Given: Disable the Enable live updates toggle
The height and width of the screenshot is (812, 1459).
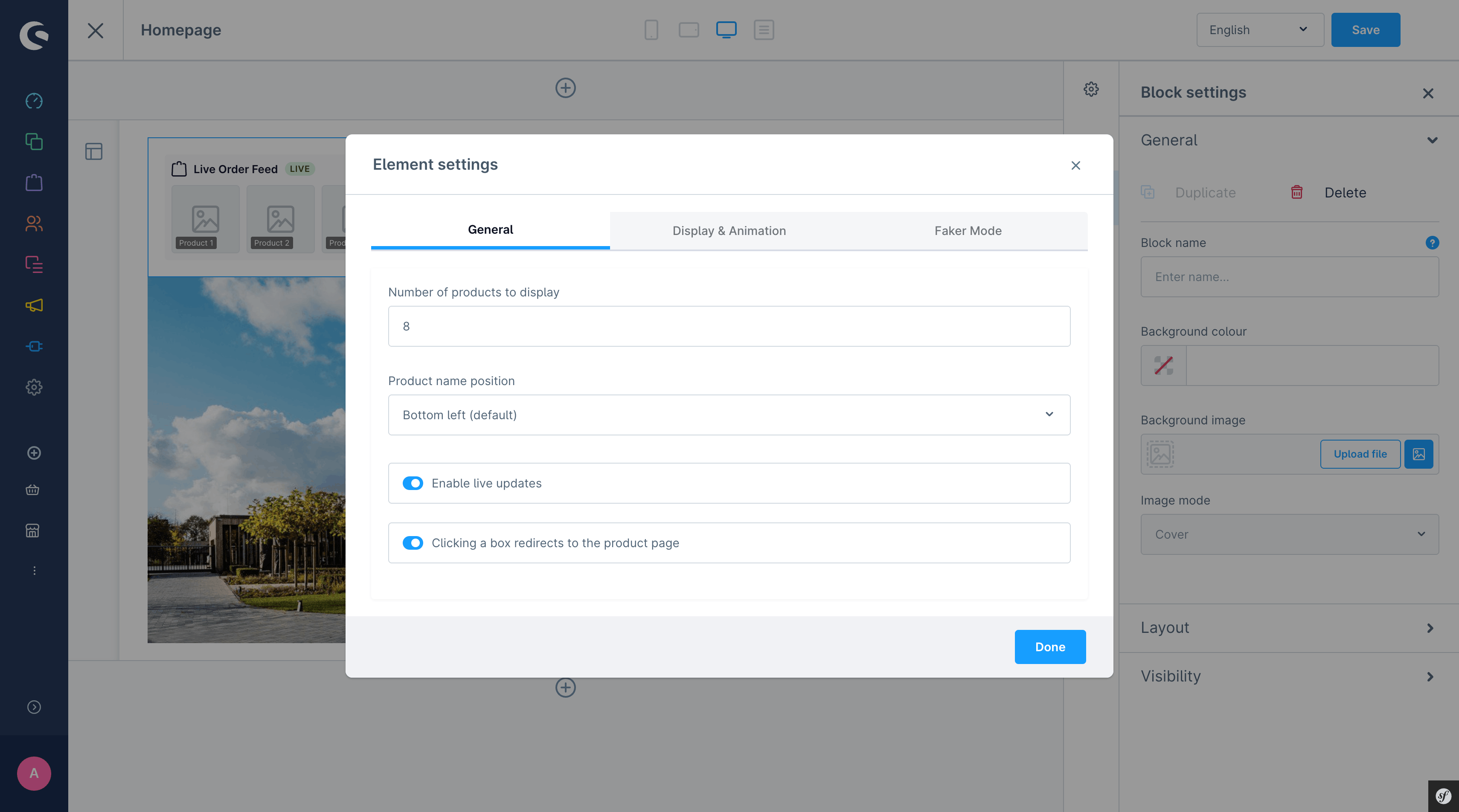Looking at the screenshot, I should [x=413, y=484].
